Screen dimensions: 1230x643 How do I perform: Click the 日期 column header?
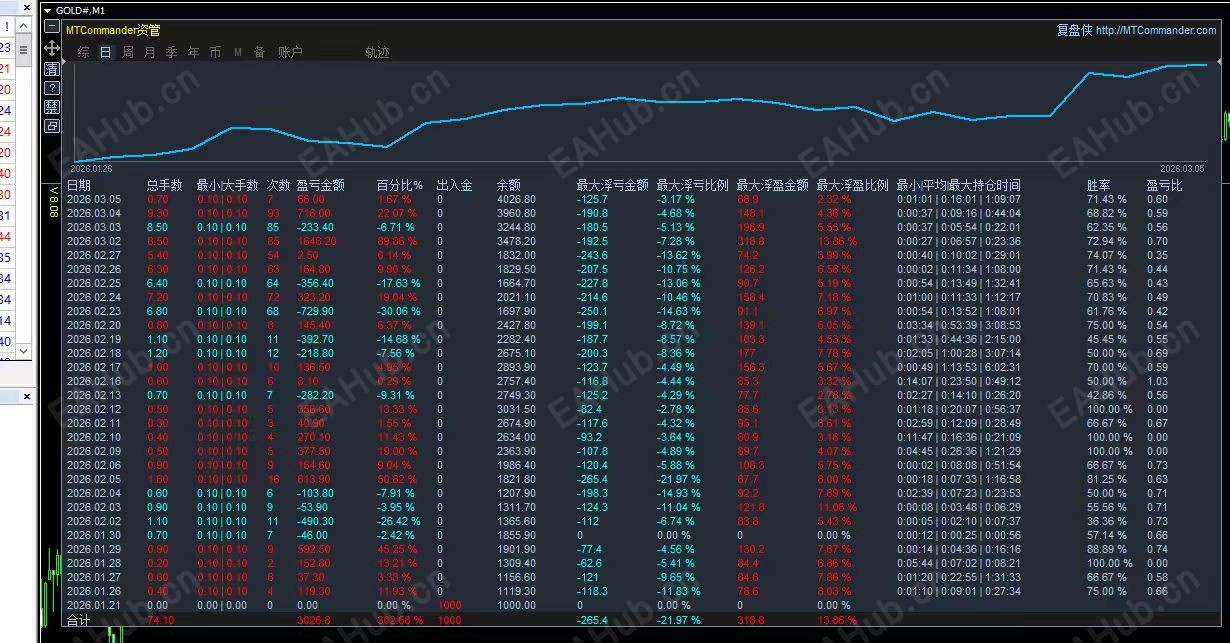click(x=79, y=185)
